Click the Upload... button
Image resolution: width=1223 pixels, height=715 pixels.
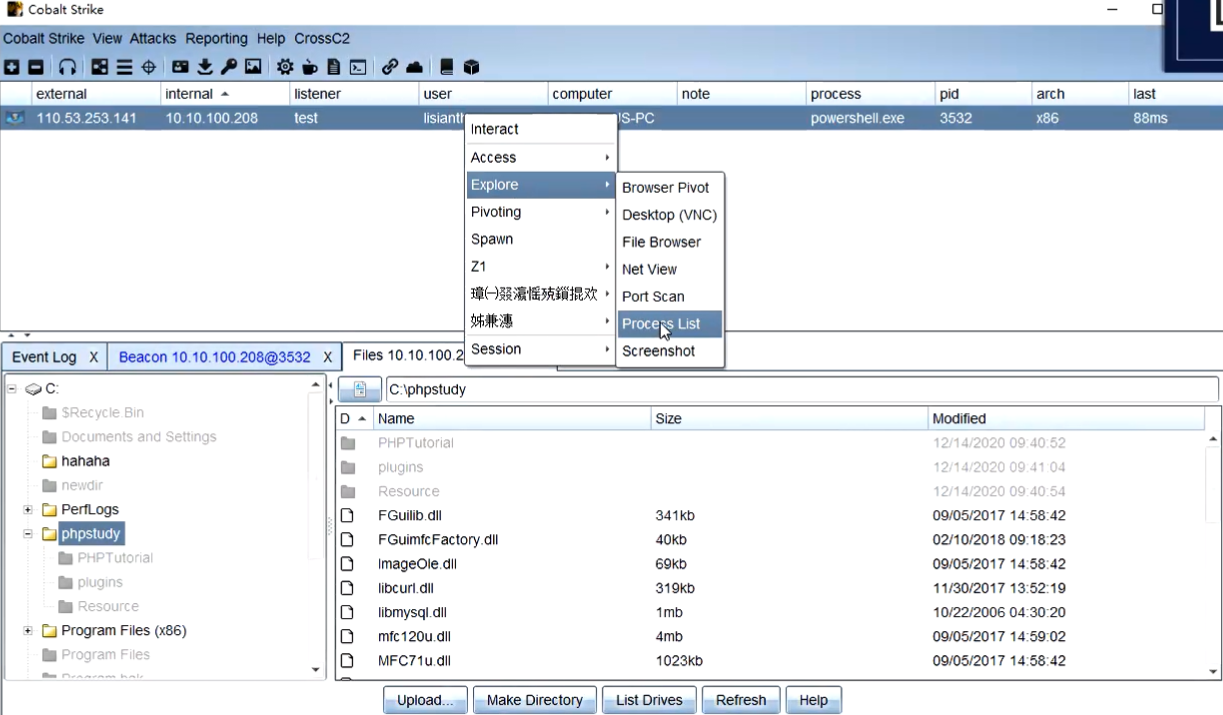tap(425, 700)
